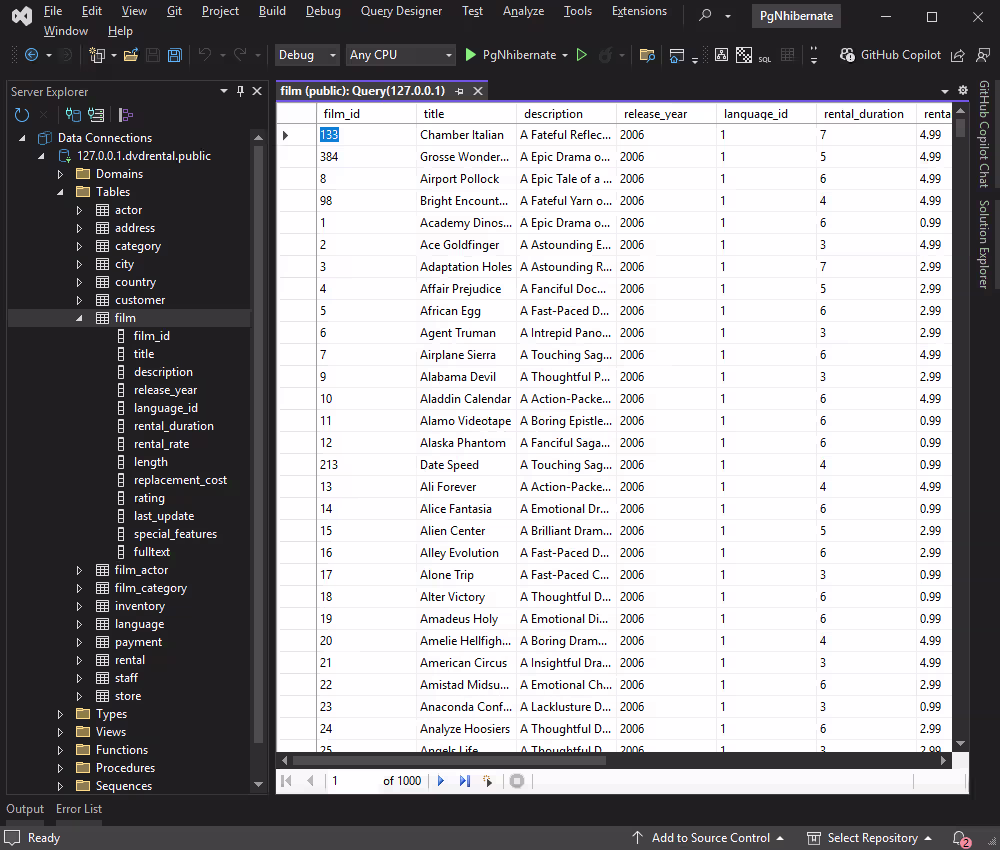Jump to the last record with the end arrow
This screenshot has height=850, width=1000.
465,780
